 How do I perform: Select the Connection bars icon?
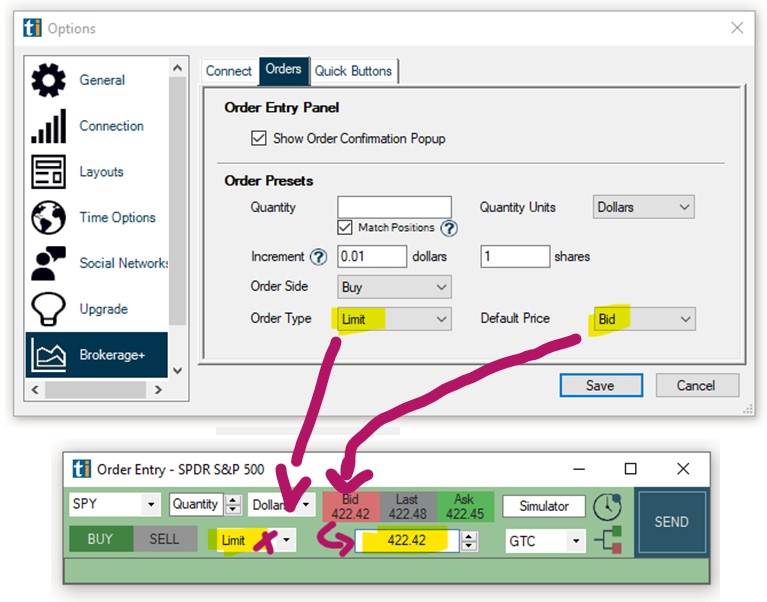click(49, 127)
